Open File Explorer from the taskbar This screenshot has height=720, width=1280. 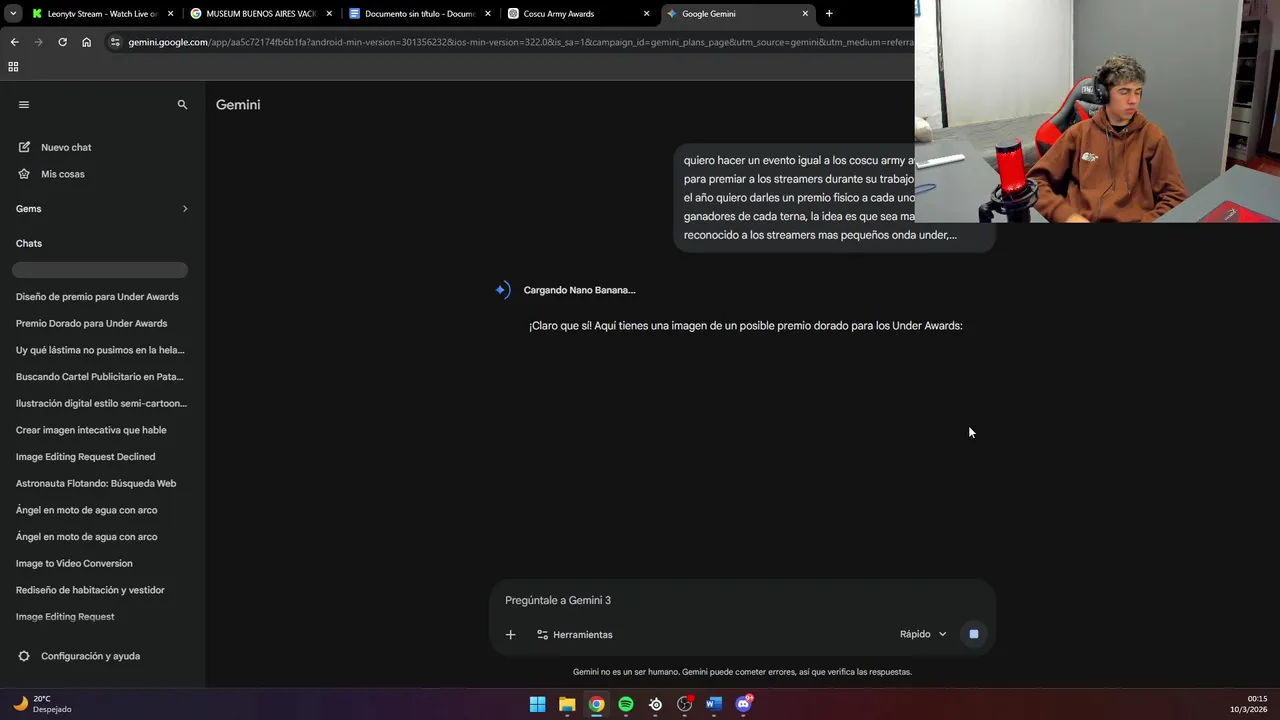click(x=567, y=704)
